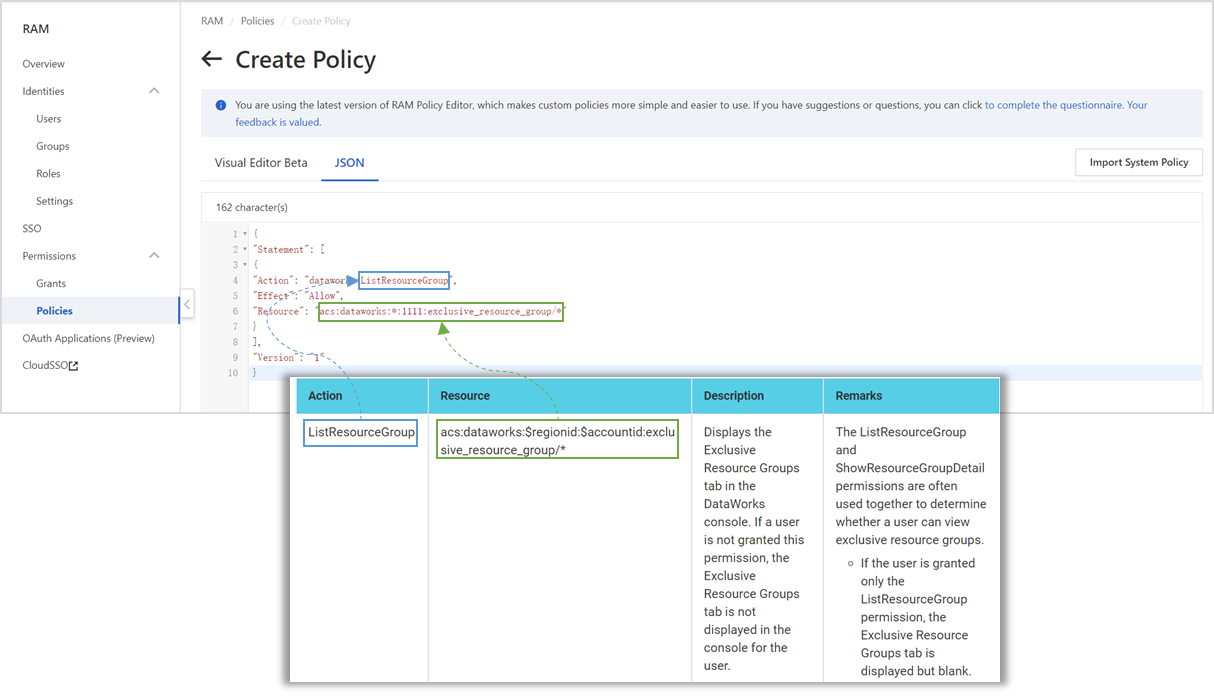Fold the Statement array at line 2
This screenshot has width=1214, height=696.
(x=244, y=249)
